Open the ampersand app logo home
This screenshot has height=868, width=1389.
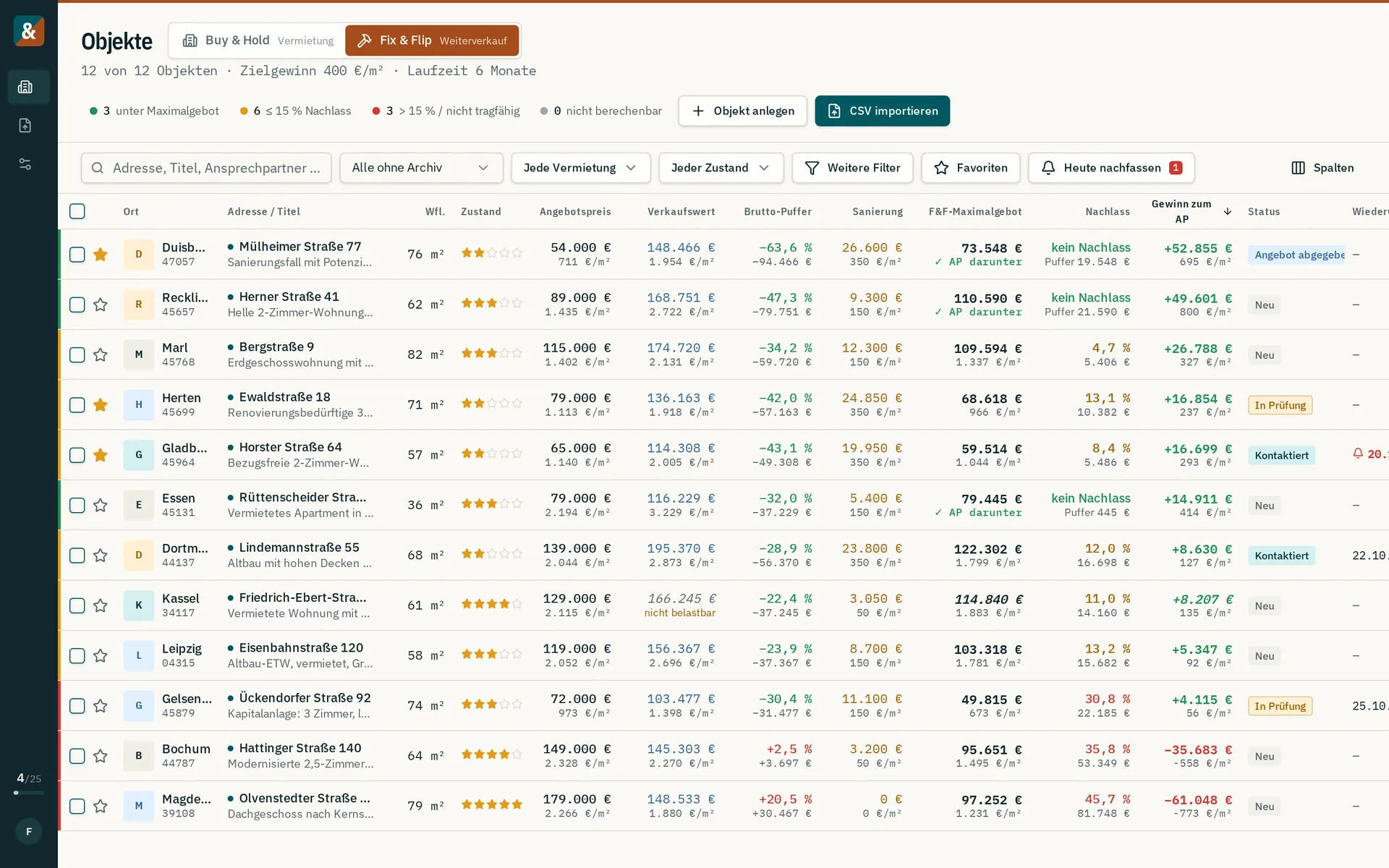[29, 31]
